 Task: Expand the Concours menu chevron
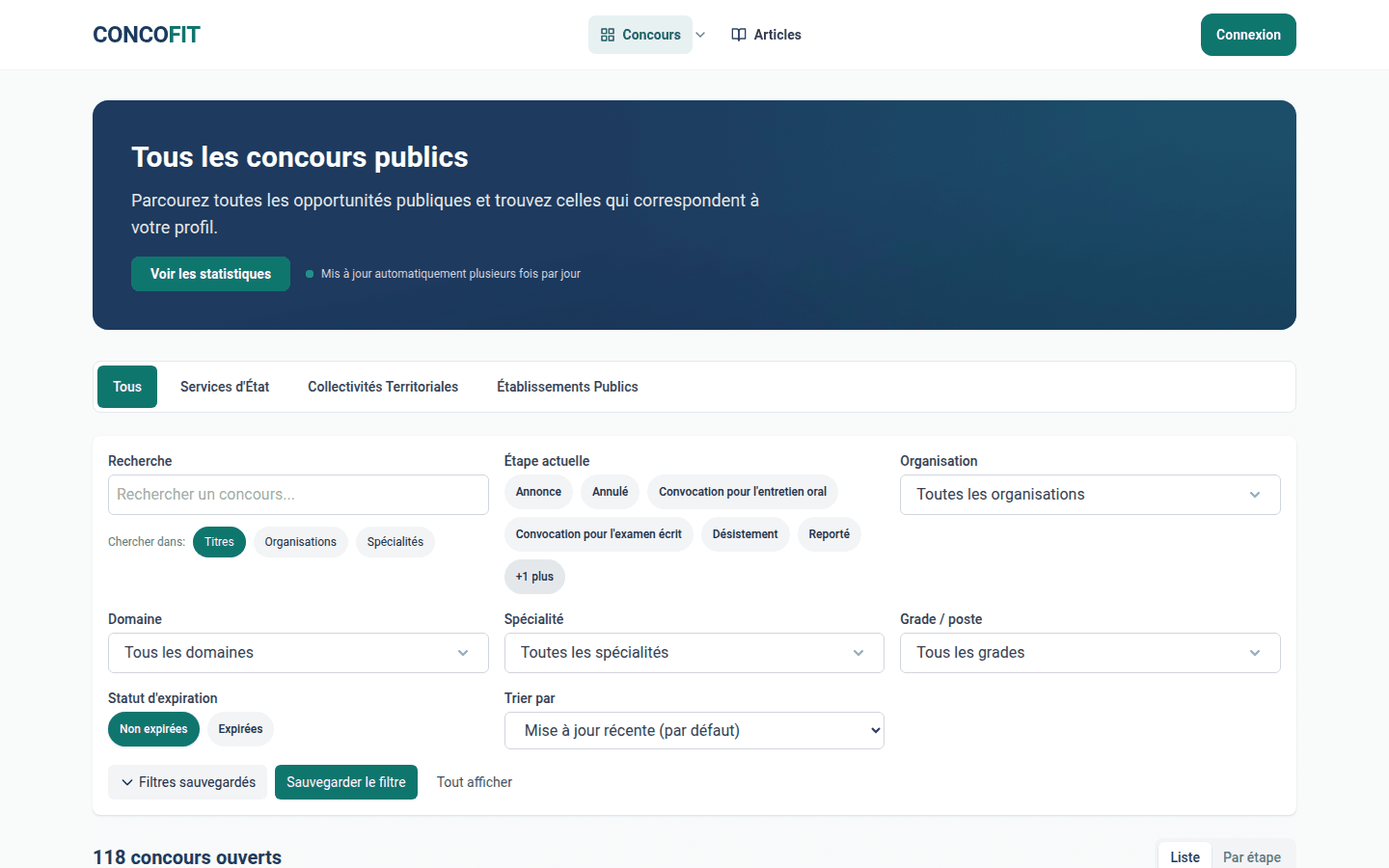coord(700,35)
